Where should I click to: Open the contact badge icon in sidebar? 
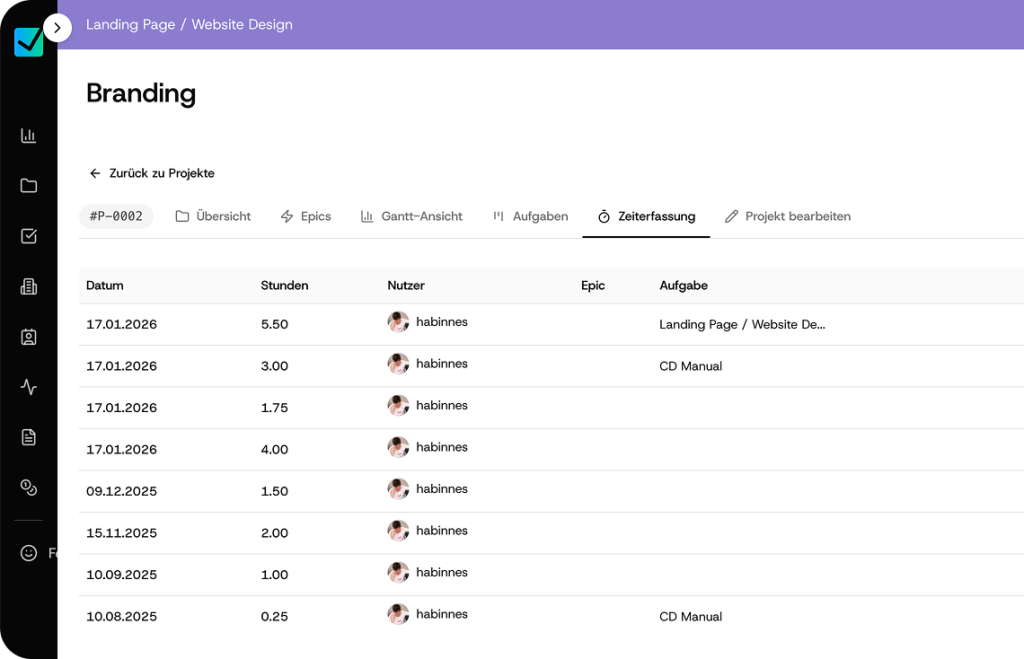coord(29,337)
